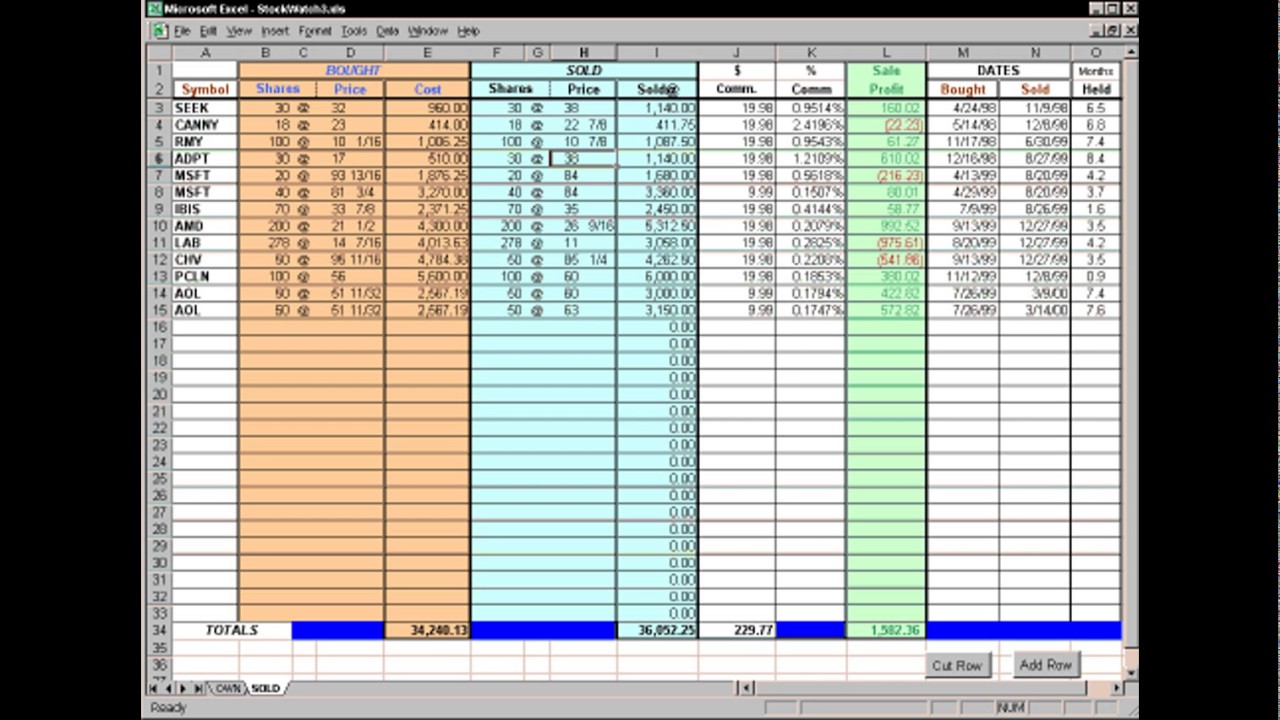This screenshot has height=720, width=1280.
Task: Click the SOLD header cell in row 1
Action: [584, 71]
